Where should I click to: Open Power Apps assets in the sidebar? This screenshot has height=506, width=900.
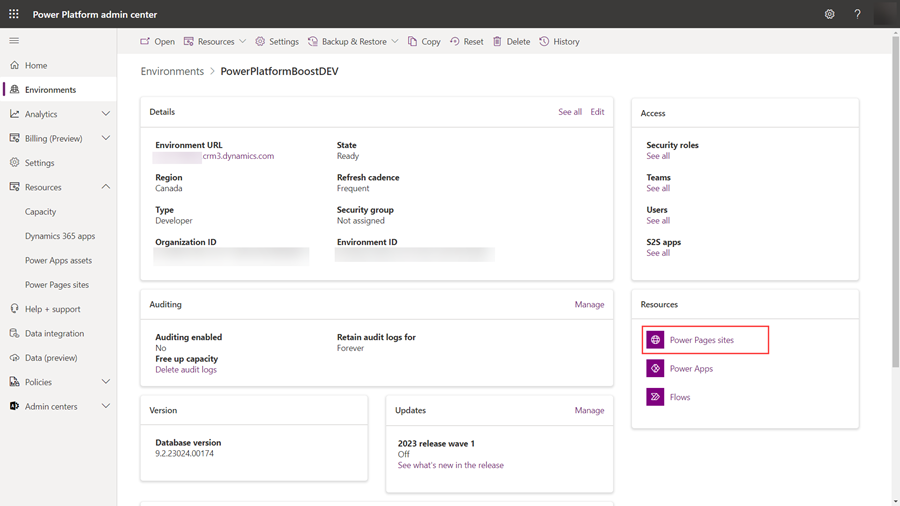click(x=58, y=260)
